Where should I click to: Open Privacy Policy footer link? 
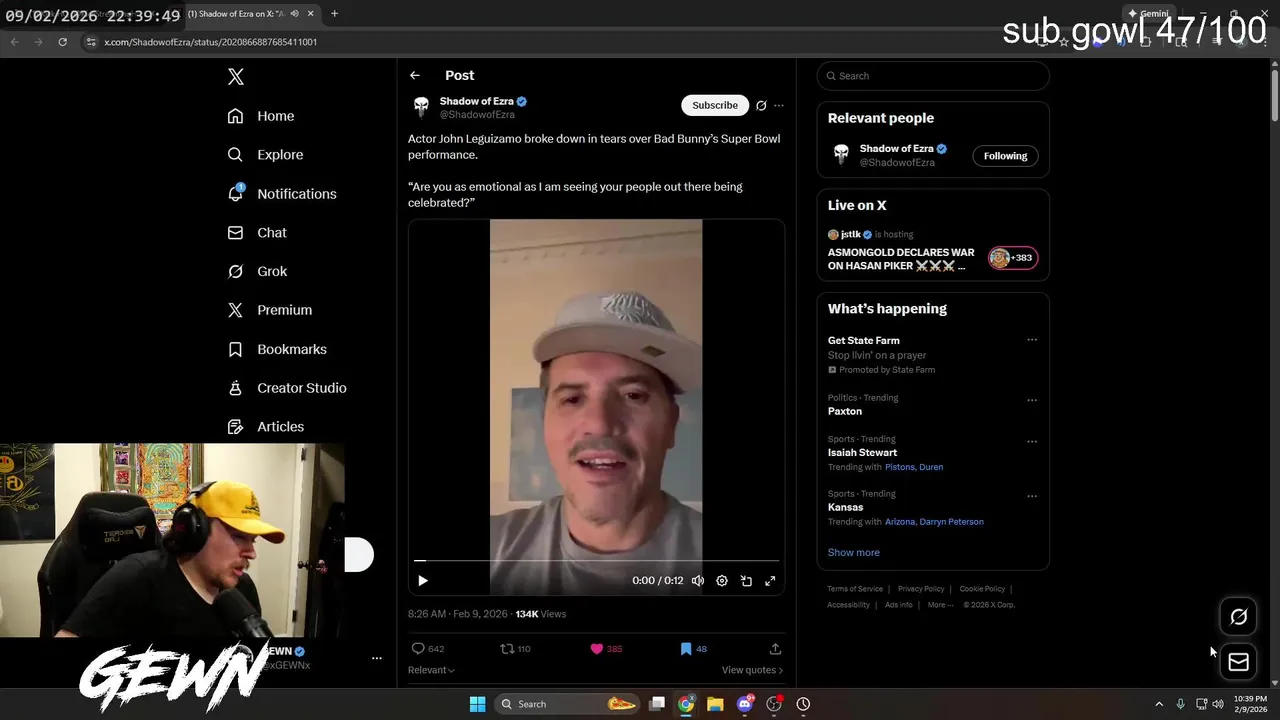click(921, 589)
